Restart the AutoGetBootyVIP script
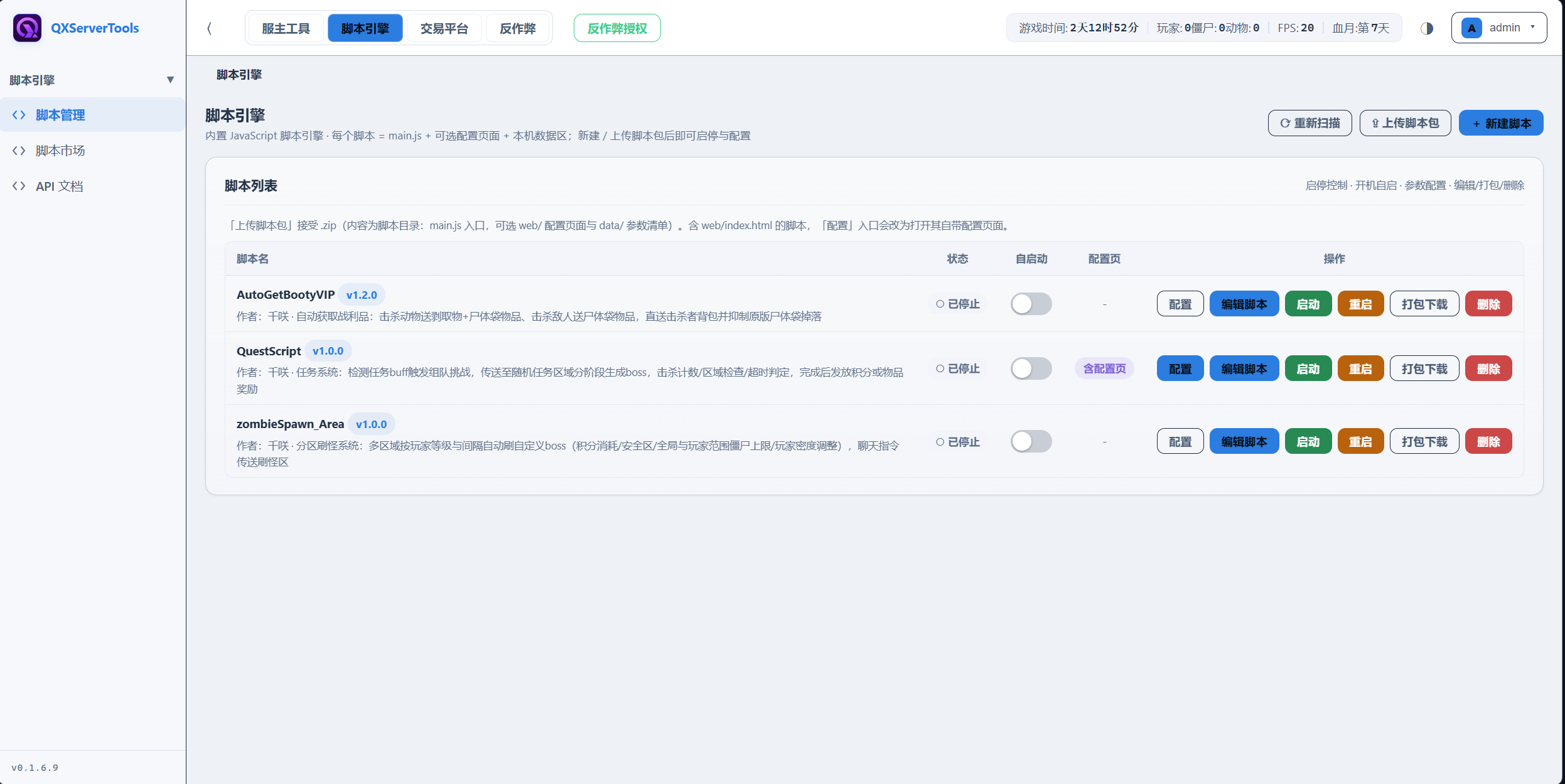 (x=1360, y=304)
